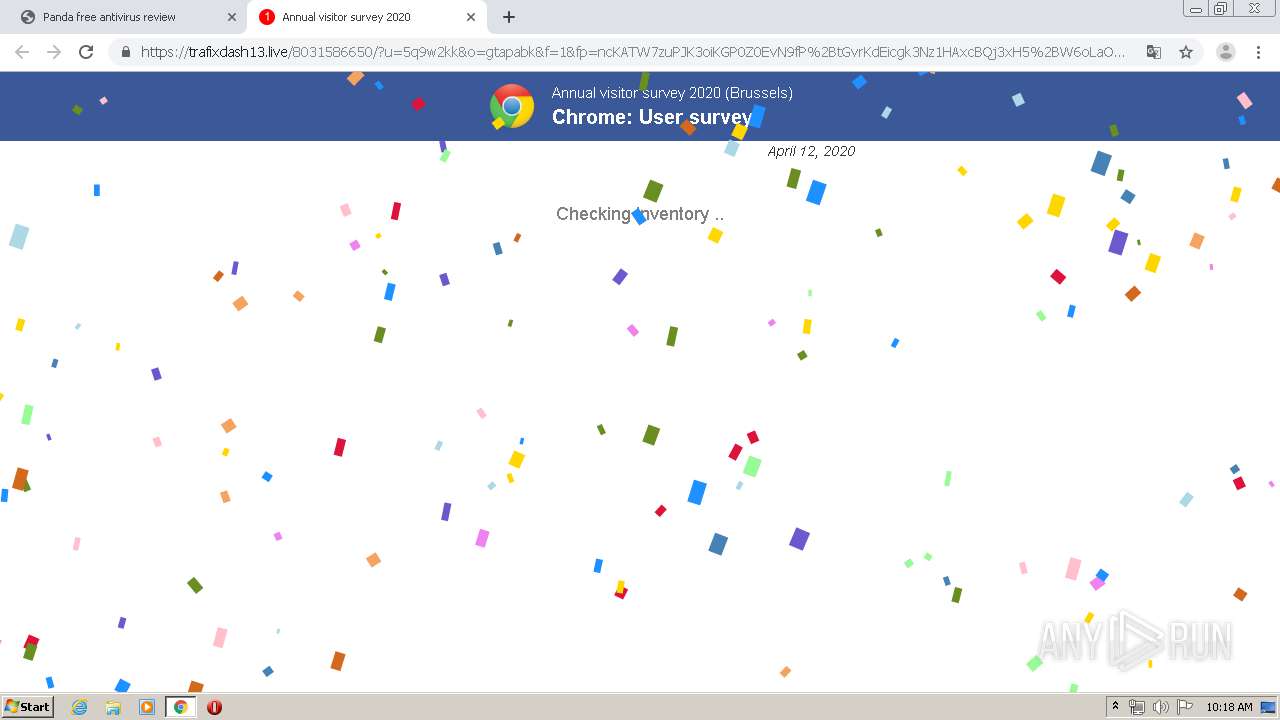
Task: Open a new browser tab
Action: [509, 17]
